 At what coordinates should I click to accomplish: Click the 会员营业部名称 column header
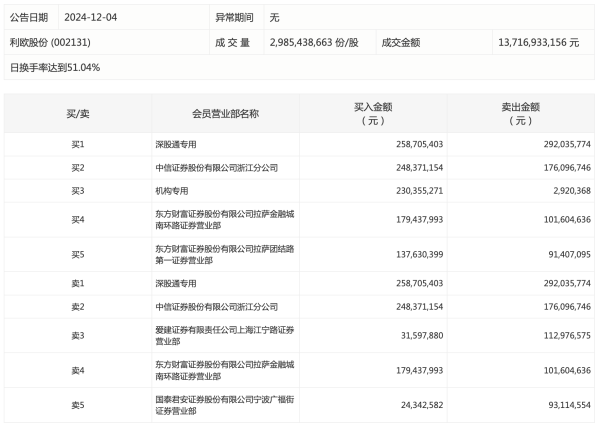pos(225,114)
